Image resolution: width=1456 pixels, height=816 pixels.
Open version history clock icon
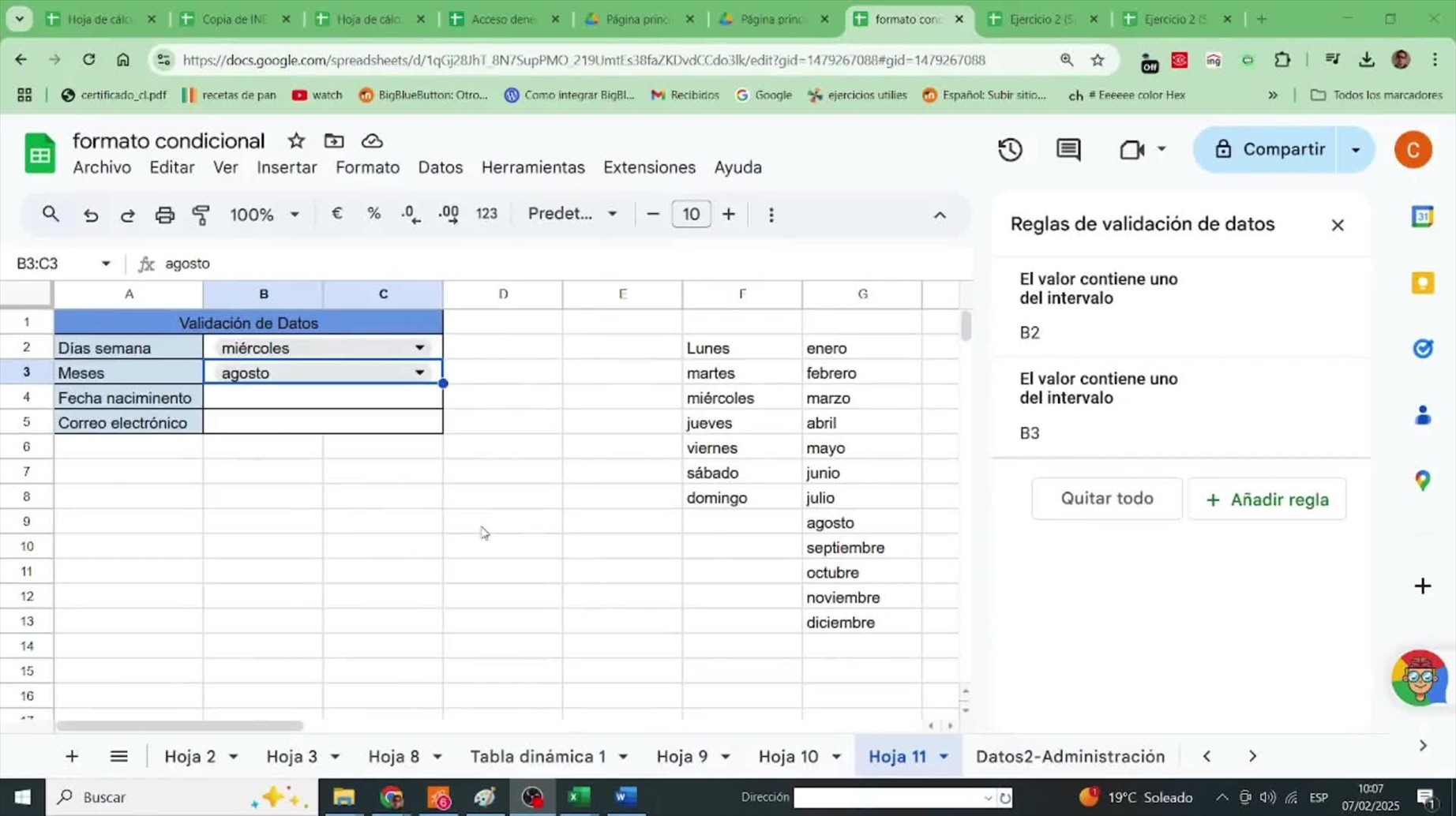pos(1010,149)
